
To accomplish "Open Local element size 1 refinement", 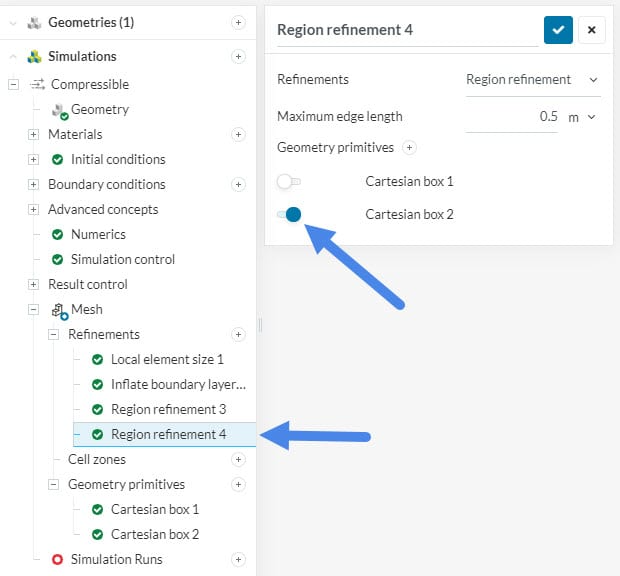I will [167, 359].
